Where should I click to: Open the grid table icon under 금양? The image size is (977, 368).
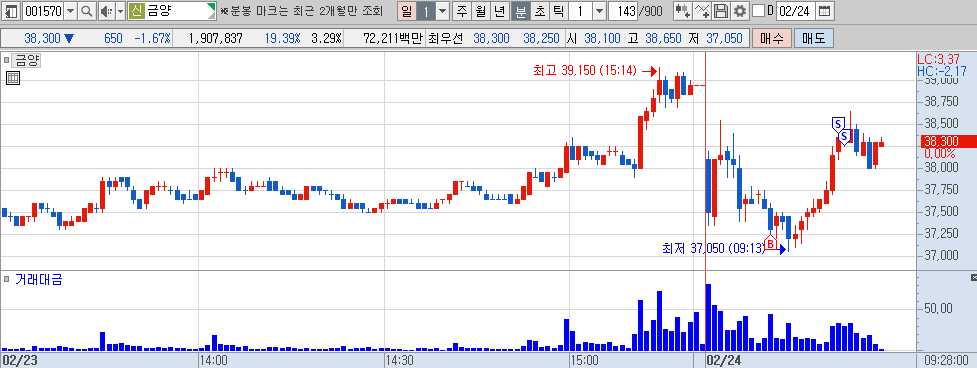pyautogui.click(x=13, y=78)
